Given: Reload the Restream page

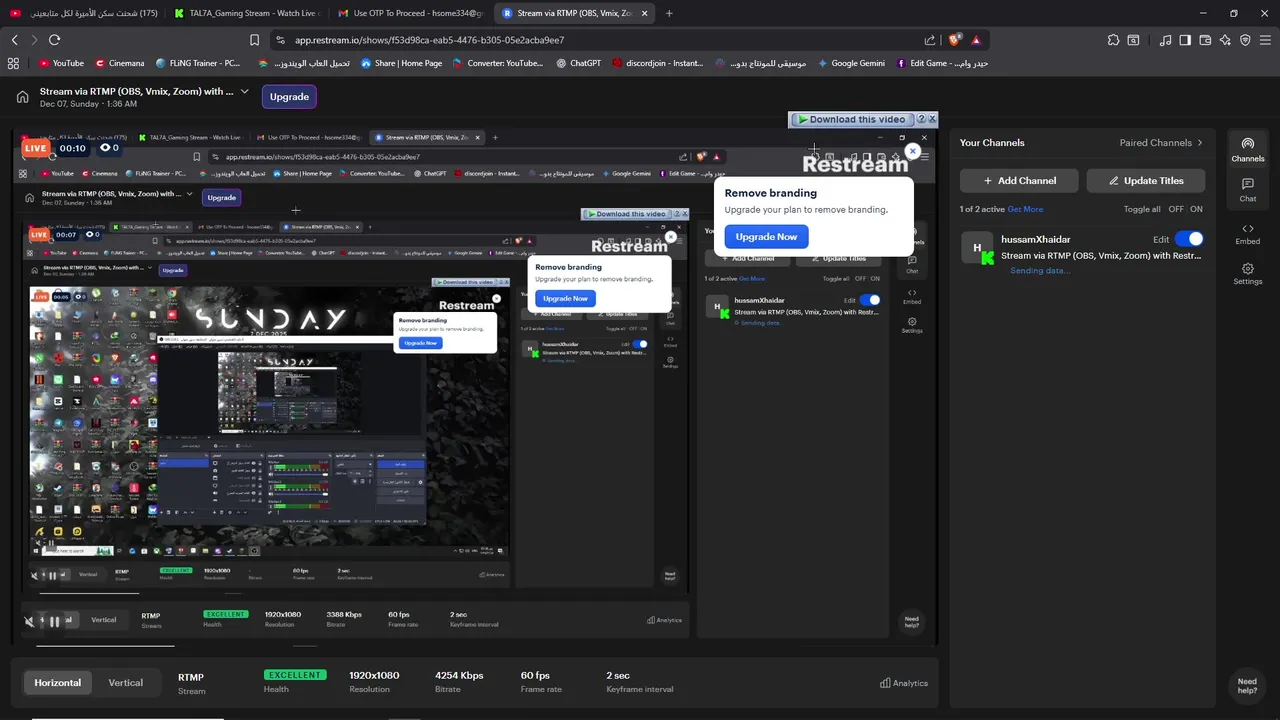Looking at the screenshot, I should click(x=54, y=40).
